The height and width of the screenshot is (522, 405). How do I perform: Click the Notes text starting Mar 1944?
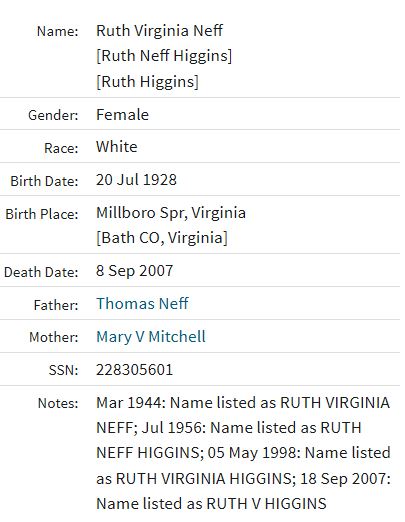pyautogui.click(x=243, y=453)
